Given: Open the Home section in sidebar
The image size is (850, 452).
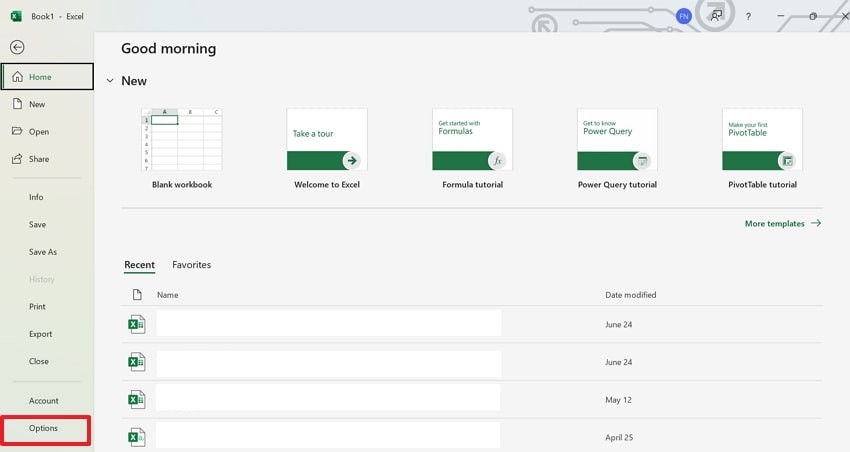Looking at the screenshot, I should click(47, 76).
